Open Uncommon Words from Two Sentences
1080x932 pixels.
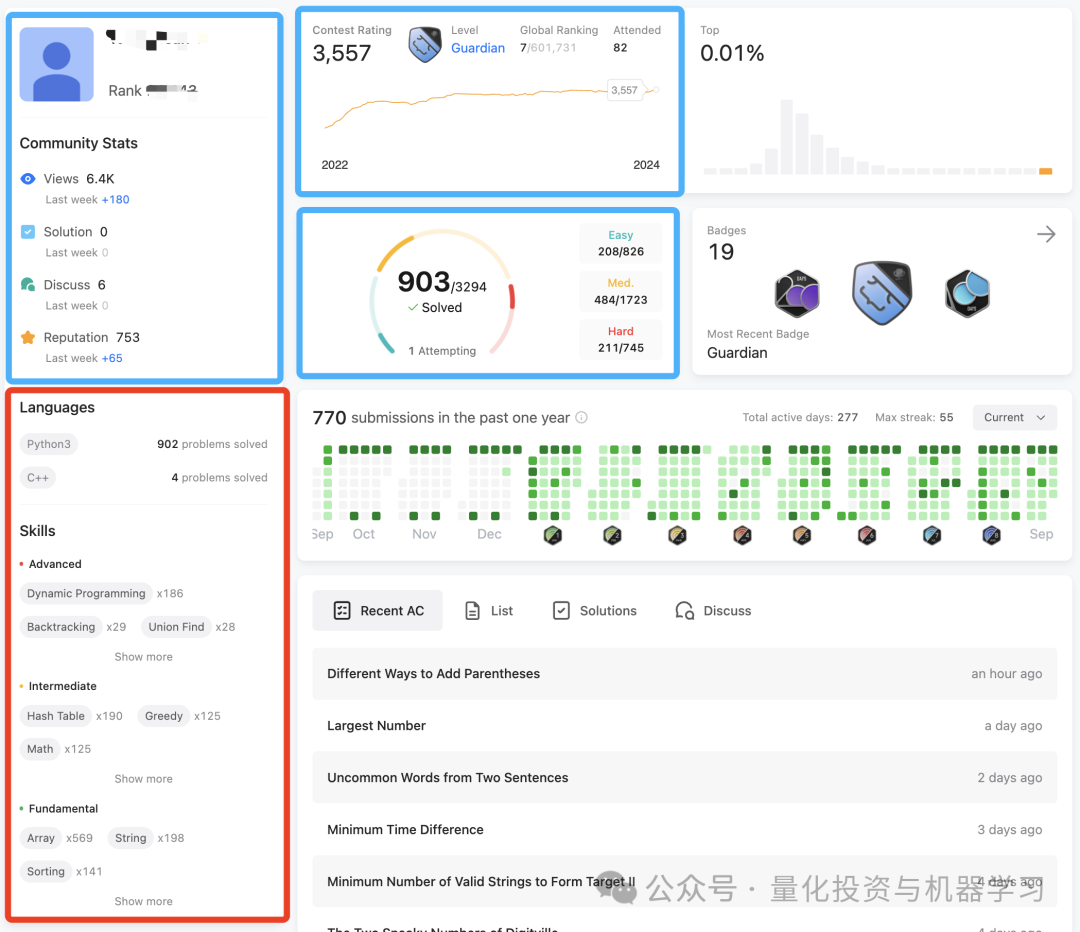[x=684, y=778]
